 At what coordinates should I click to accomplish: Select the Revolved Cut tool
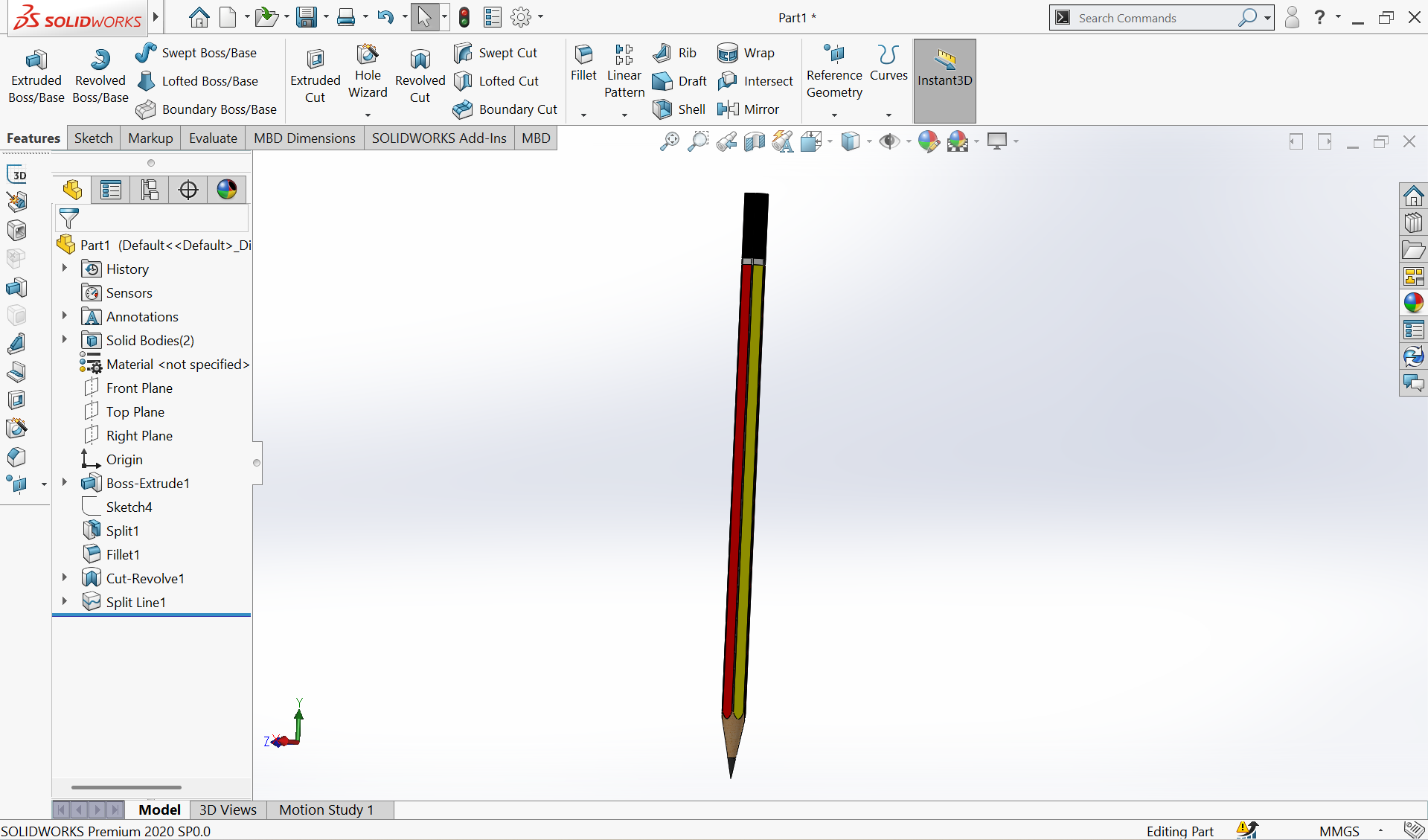pyautogui.click(x=420, y=77)
